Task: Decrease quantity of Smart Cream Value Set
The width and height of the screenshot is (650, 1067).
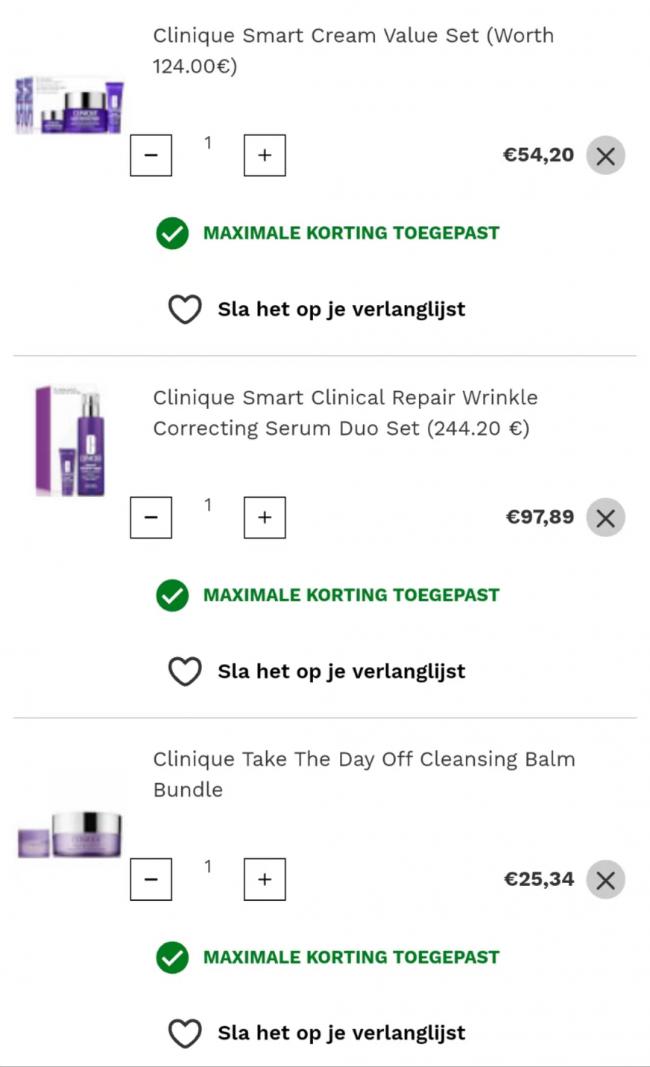Action: coord(151,156)
